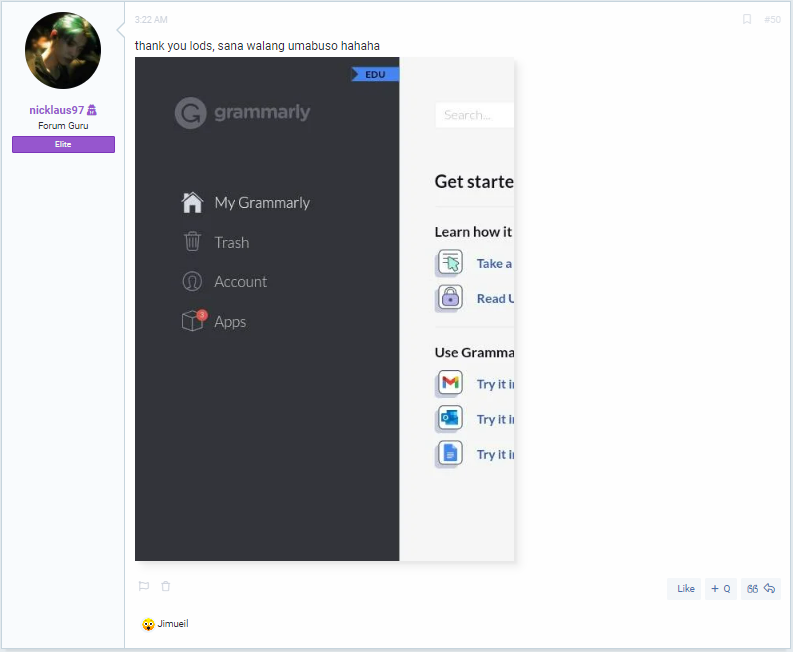Click the 'thank you lods' message text
This screenshot has width=793, height=652.
(x=257, y=46)
